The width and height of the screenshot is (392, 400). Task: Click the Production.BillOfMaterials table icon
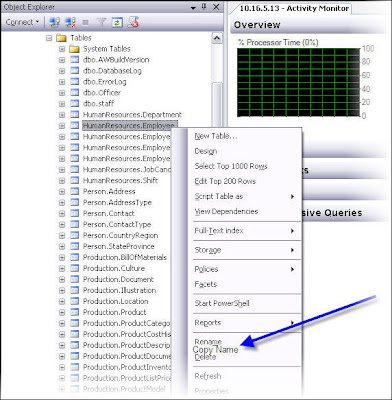click(x=75, y=258)
